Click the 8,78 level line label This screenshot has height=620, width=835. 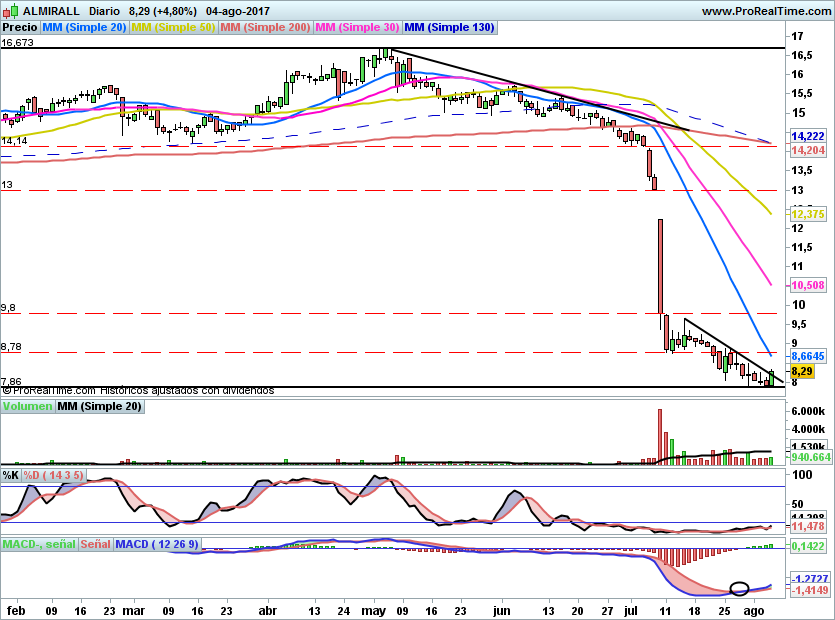pos(11,347)
